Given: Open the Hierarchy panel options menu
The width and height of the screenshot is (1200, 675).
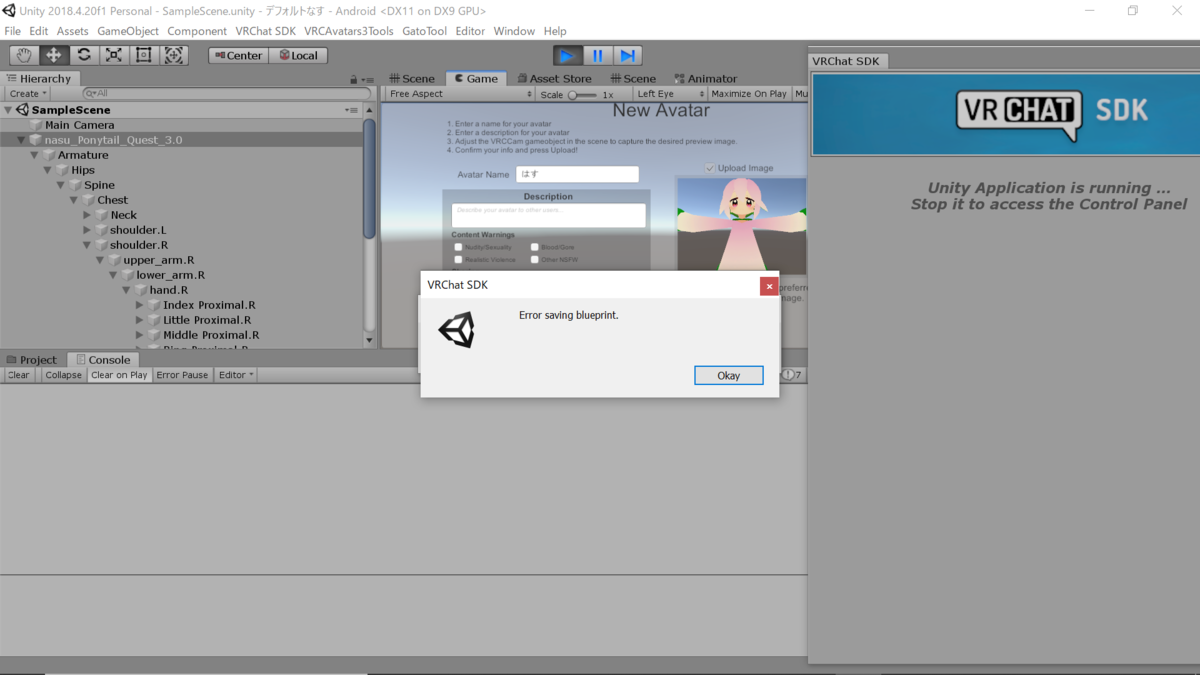Looking at the screenshot, I should [x=367, y=79].
